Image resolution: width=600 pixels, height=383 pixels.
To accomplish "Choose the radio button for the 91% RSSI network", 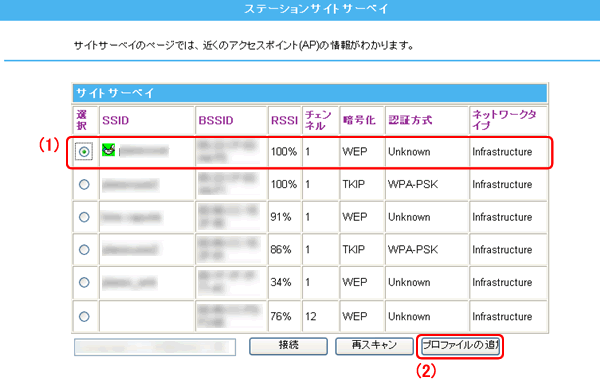I will (x=84, y=217).
